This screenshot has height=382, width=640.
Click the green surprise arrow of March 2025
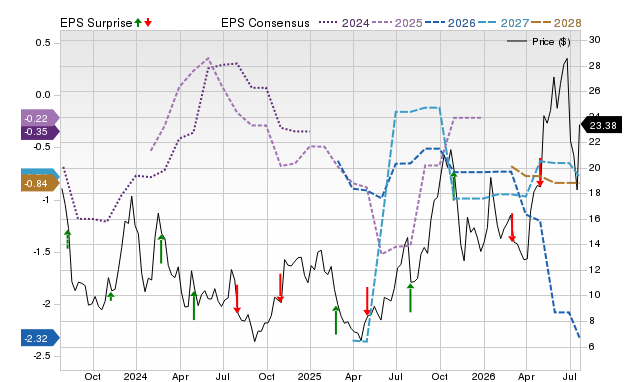coord(336,320)
